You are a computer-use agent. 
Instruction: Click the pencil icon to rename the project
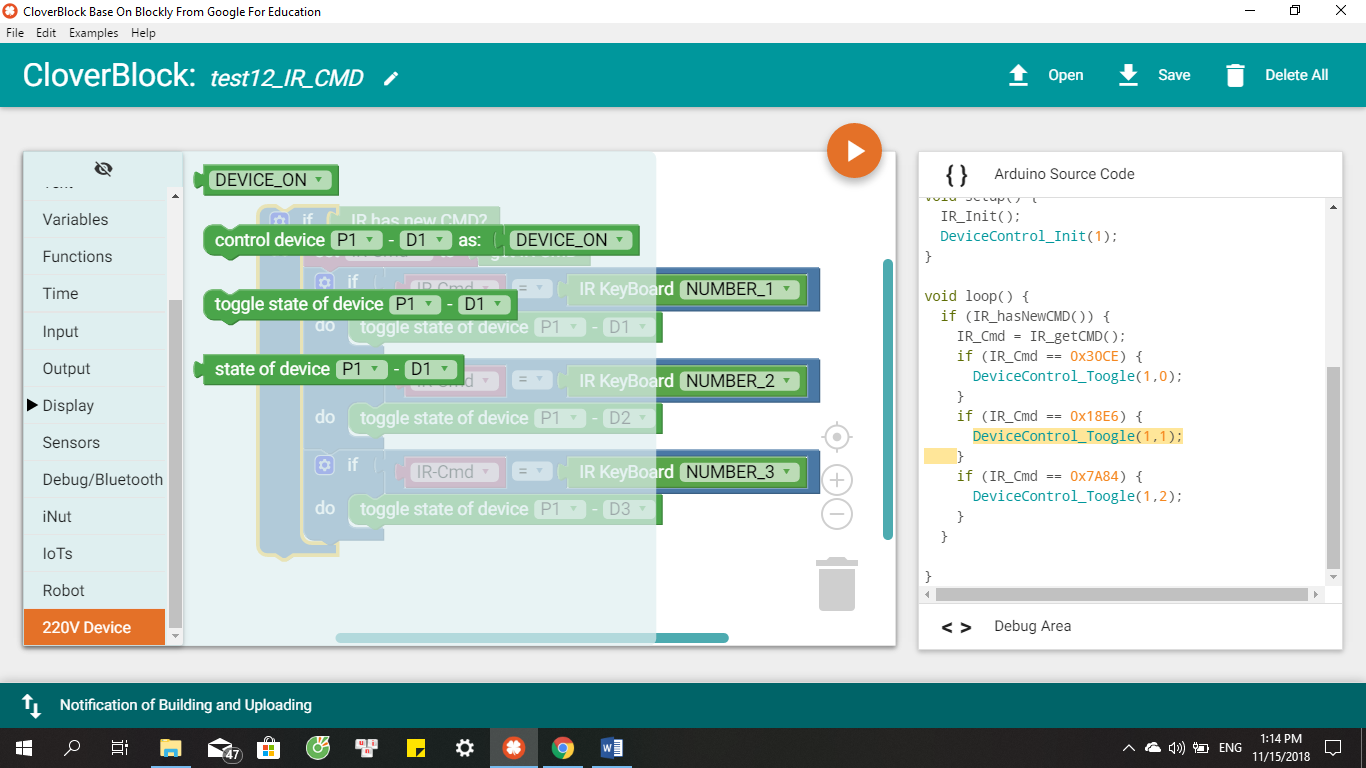tap(391, 78)
